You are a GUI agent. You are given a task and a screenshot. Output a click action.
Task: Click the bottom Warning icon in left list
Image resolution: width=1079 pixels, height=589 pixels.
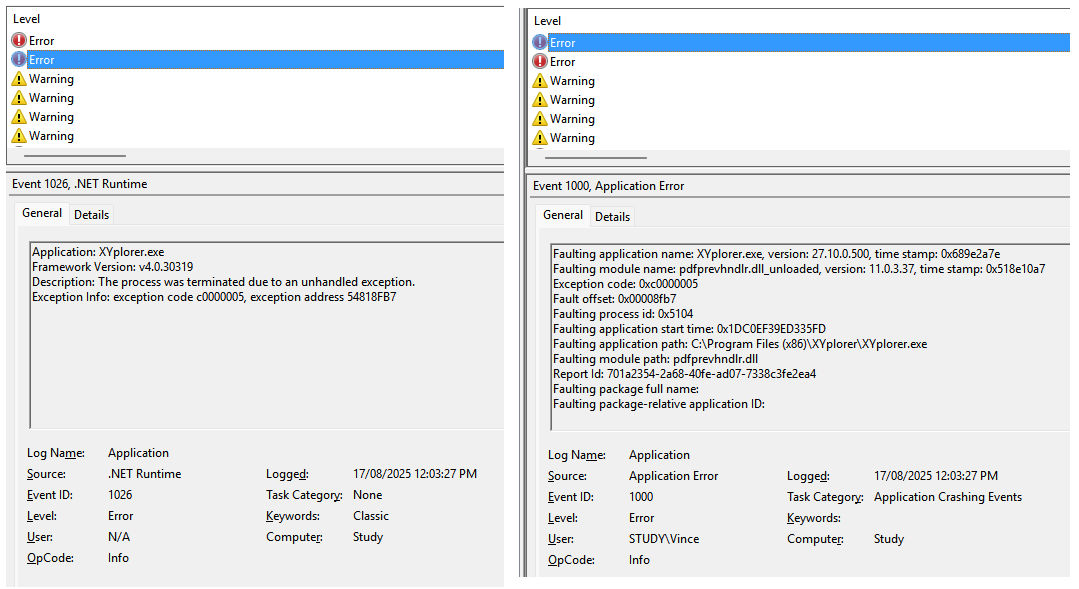click(18, 136)
